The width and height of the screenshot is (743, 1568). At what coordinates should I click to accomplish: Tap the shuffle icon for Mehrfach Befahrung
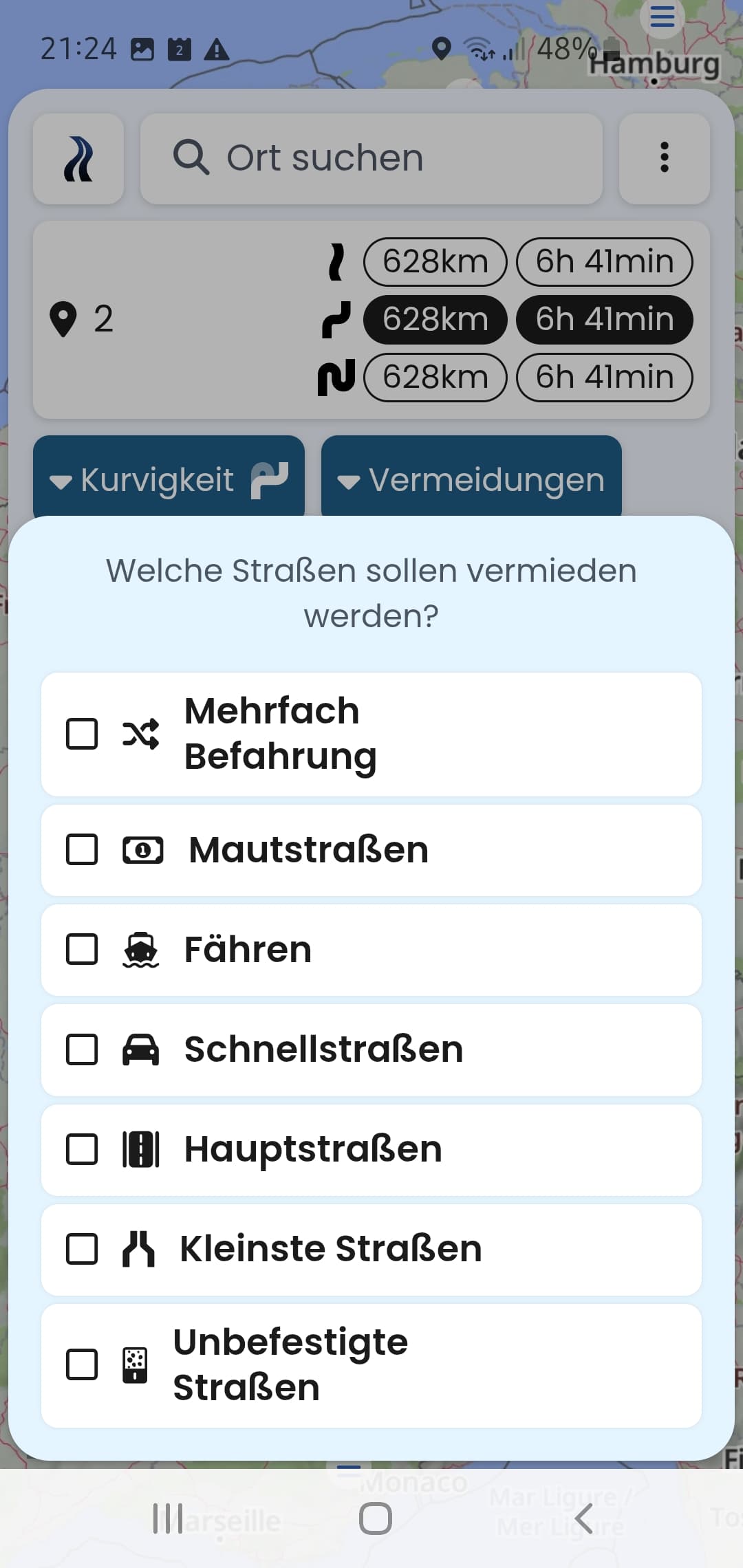(140, 734)
